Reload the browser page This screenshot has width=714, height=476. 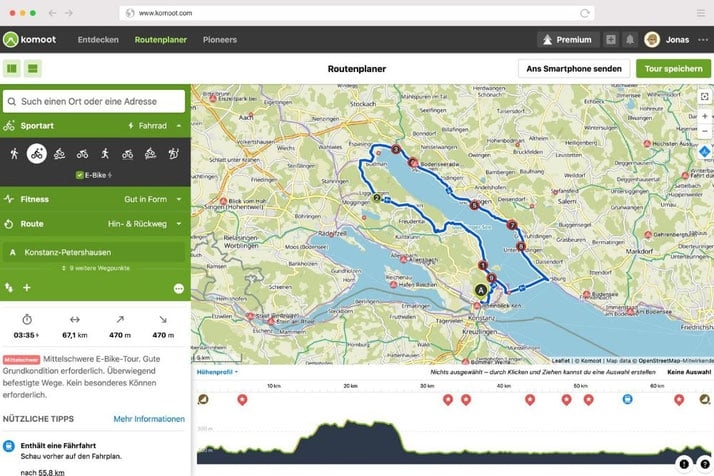click(x=585, y=13)
